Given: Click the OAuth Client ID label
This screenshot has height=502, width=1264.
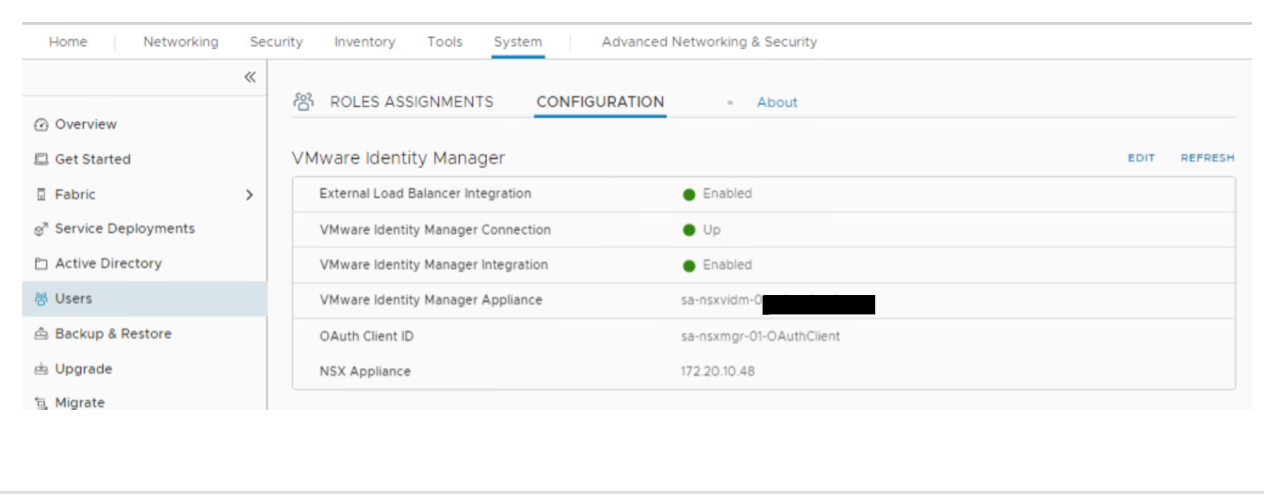Looking at the screenshot, I should 366,337.
